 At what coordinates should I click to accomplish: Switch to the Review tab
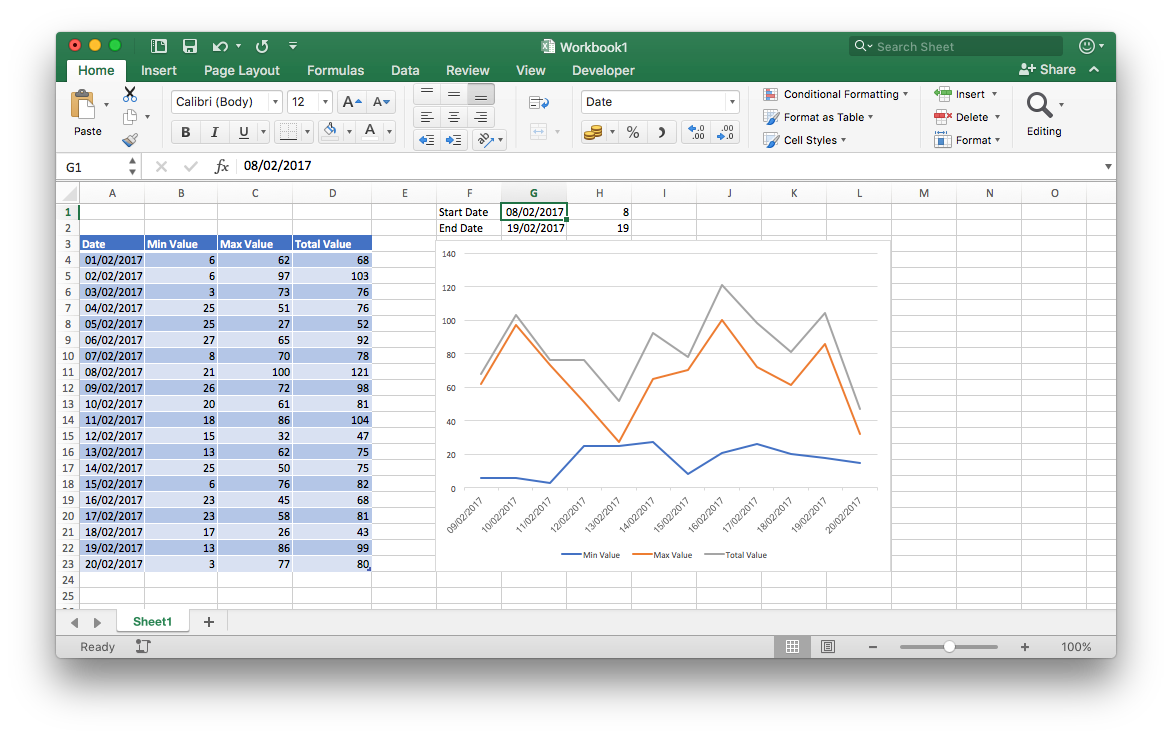(x=468, y=70)
